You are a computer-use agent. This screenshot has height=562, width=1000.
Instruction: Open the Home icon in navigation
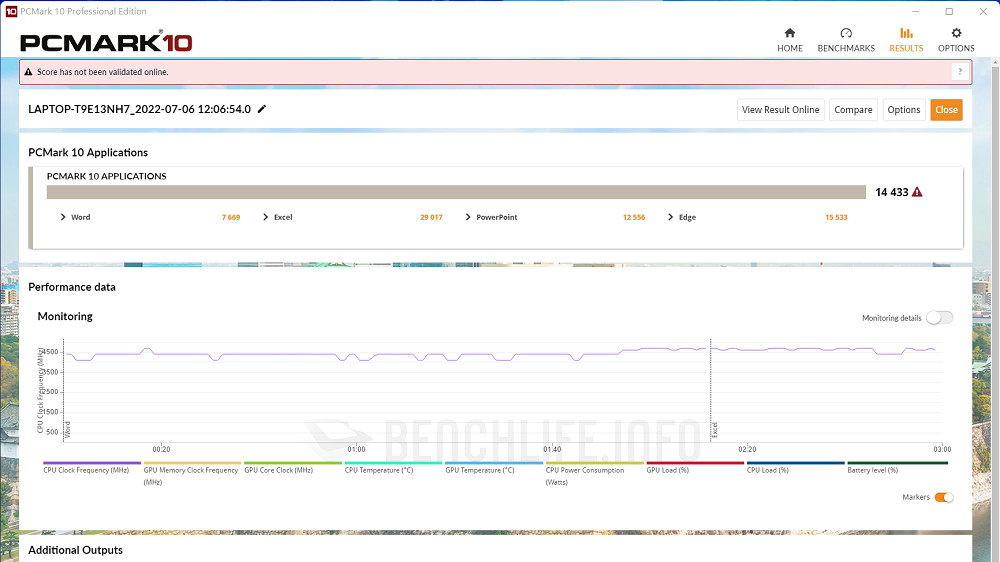tap(789, 33)
